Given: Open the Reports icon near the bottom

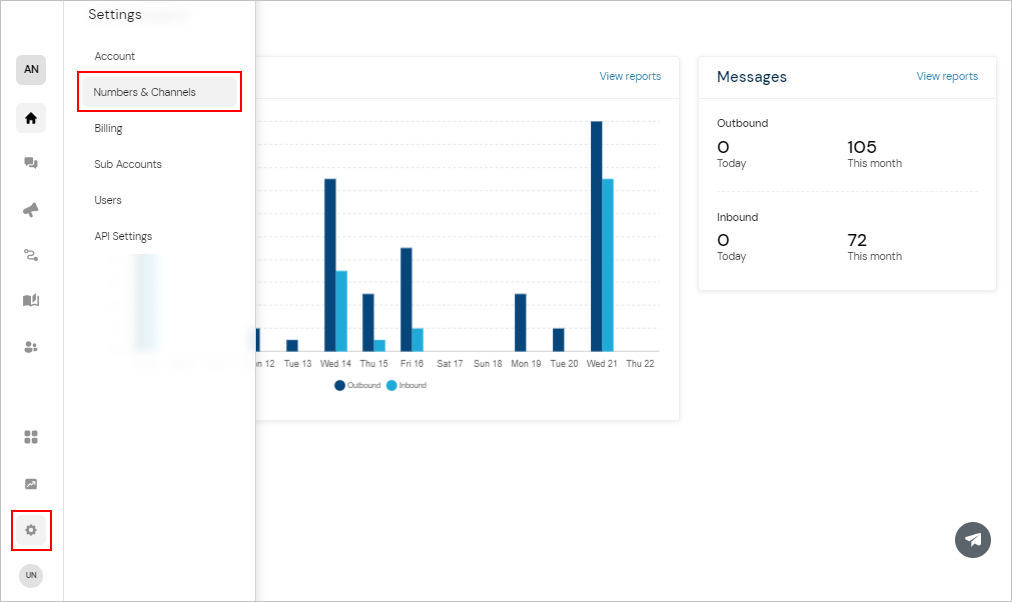Looking at the screenshot, I should click(30, 483).
